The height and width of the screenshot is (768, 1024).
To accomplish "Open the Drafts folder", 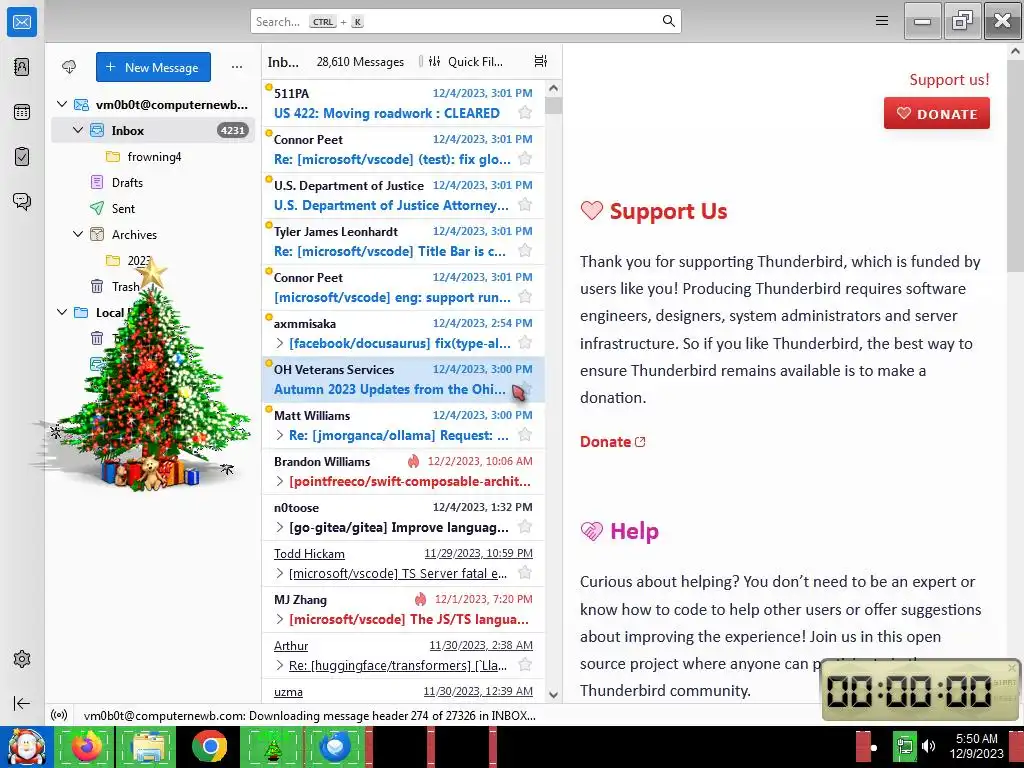I will coord(127,183).
